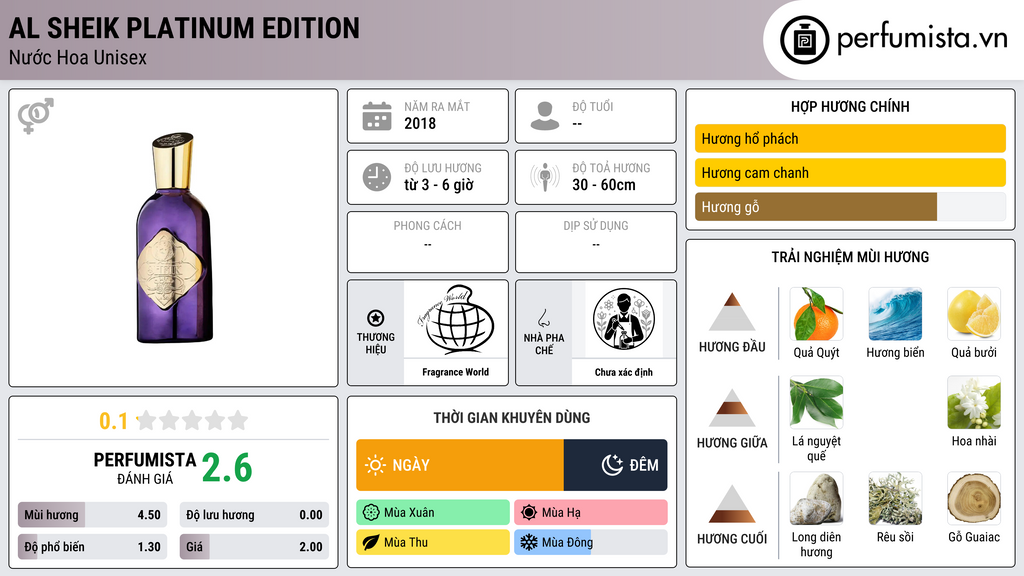The width and height of the screenshot is (1024, 576).
Task: Select the Mùa Xuân season tag
Action: tap(433, 512)
